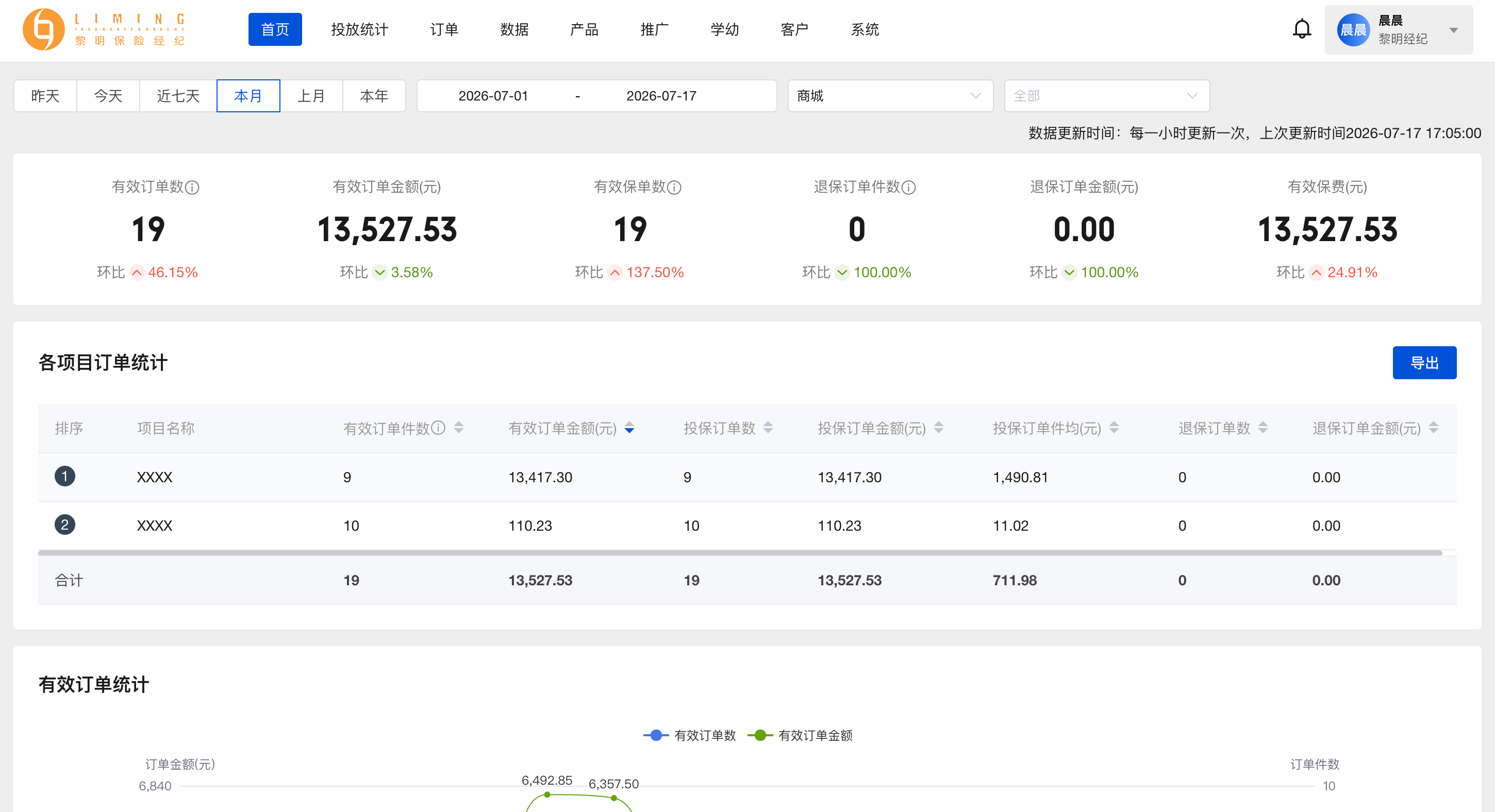Image resolution: width=1495 pixels, height=812 pixels.
Task: Open the 全部 filter dropdown
Action: (x=1107, y=96)
